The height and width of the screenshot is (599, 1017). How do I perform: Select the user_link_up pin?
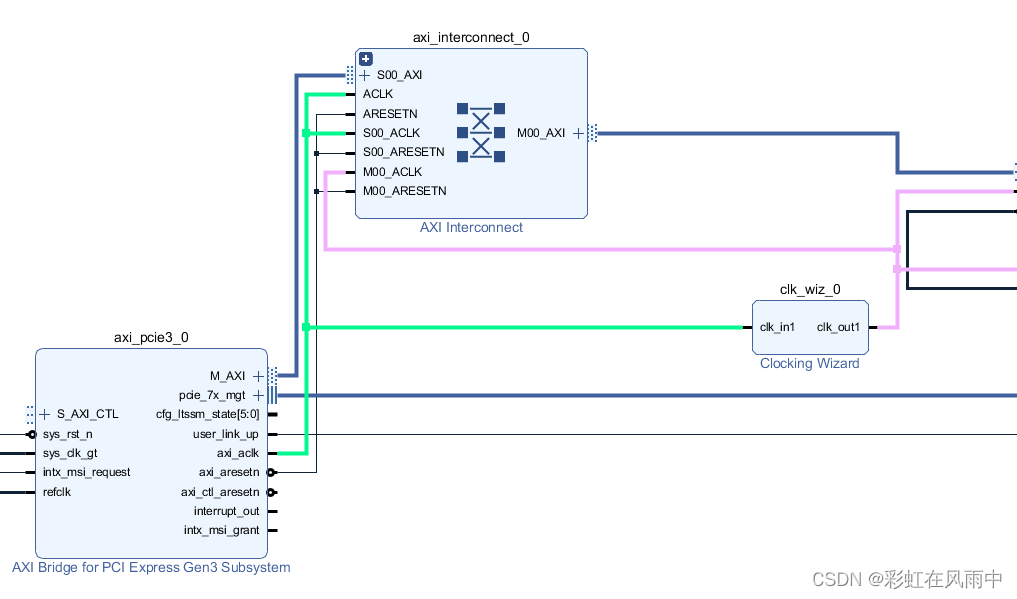click(x=224, y=434)
